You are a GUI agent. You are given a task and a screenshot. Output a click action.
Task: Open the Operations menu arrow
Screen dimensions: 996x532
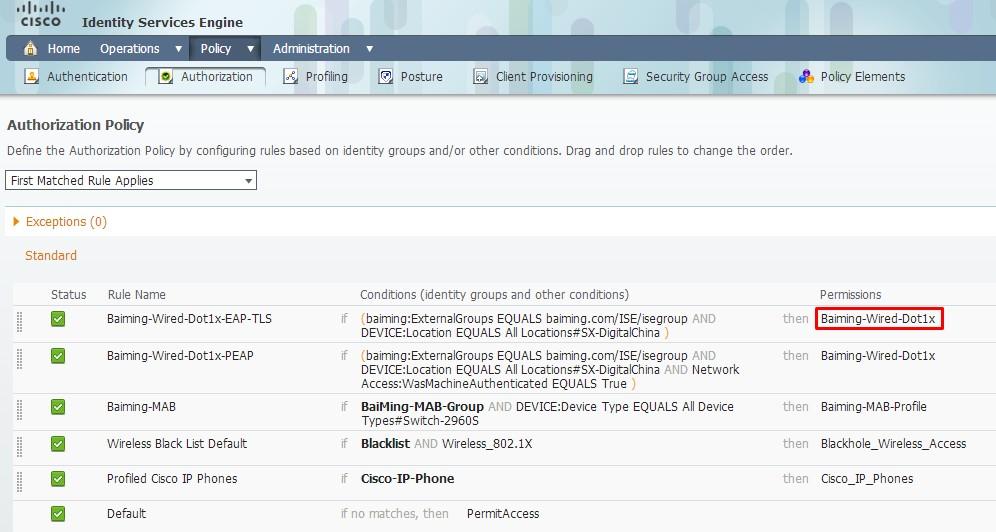coord(178,49)
